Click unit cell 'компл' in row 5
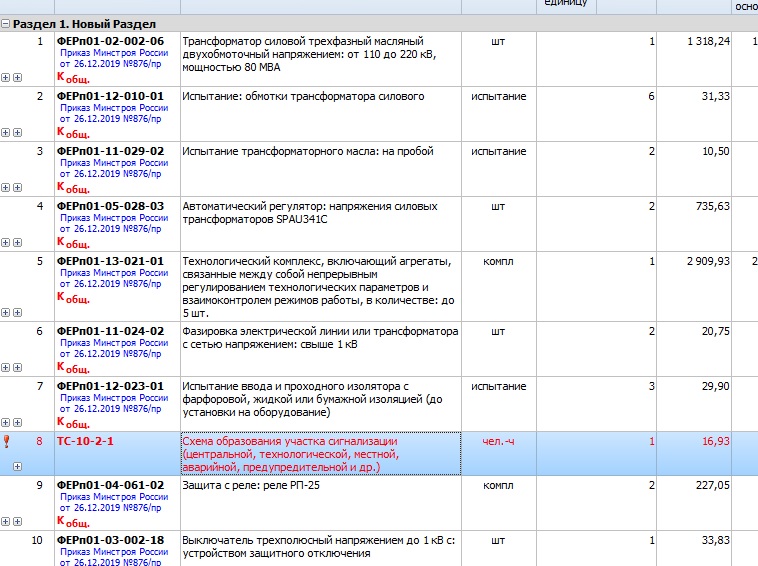Screen dimensions: 758x566 (498, 262)
